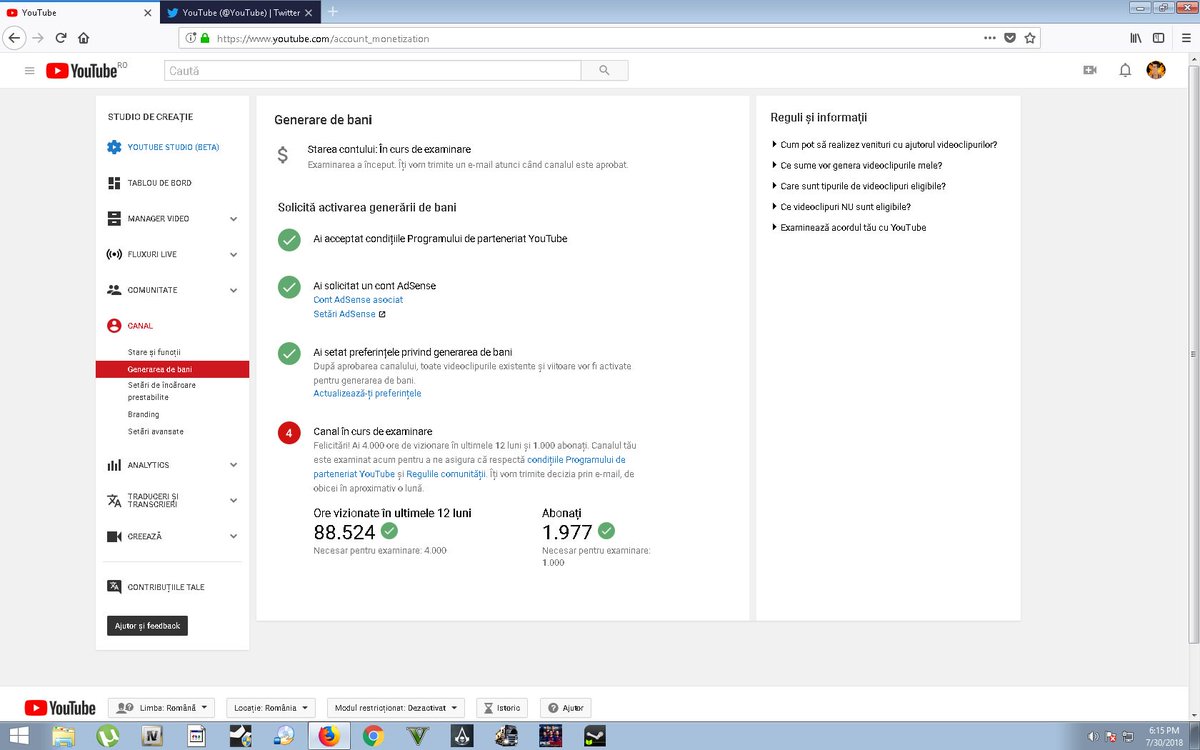
Task: Go back with browser back arrow
Action: pyautogui.click(x=15, y=38)
